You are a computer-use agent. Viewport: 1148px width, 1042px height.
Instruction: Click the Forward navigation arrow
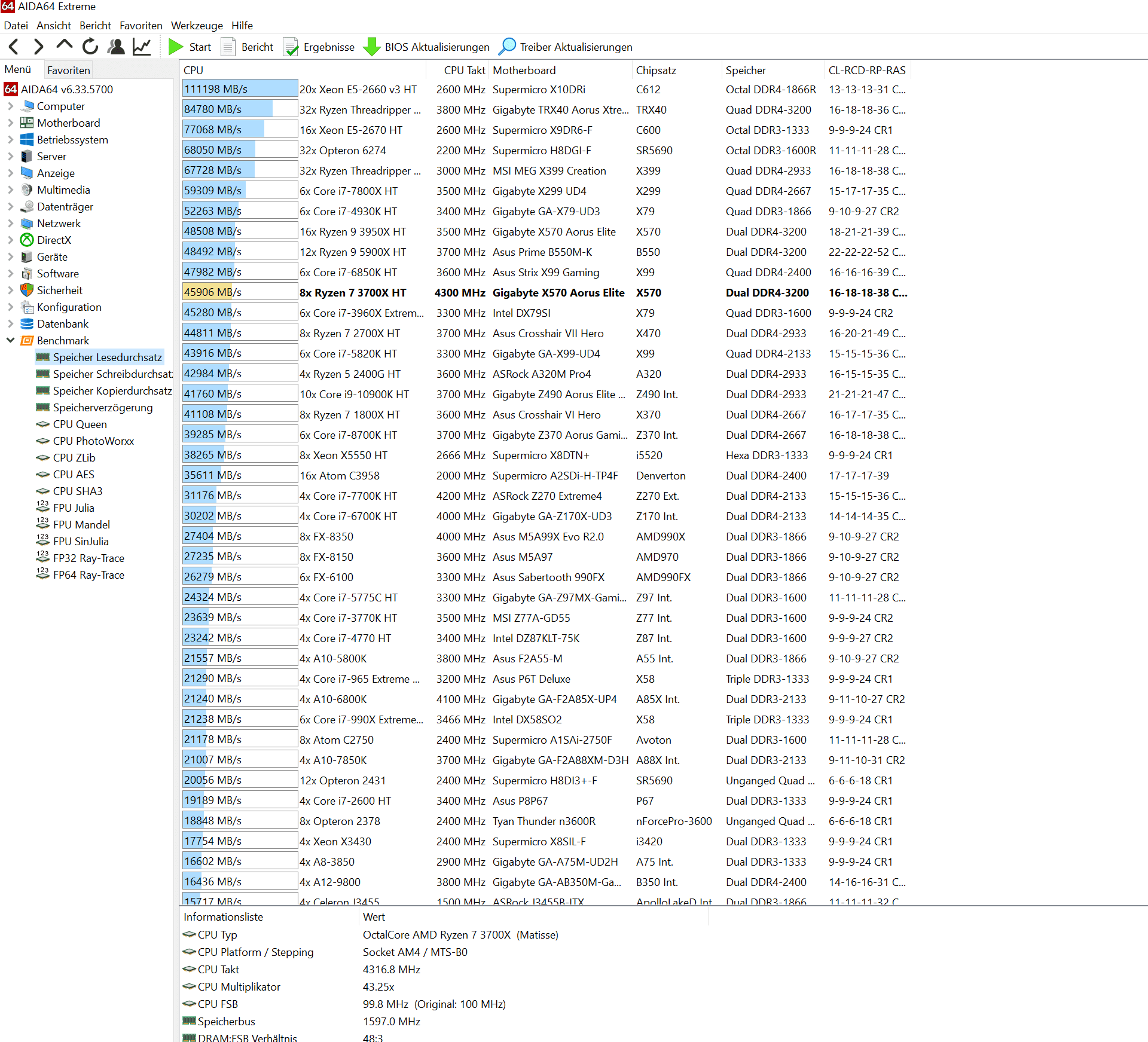(x=38, y=47)
